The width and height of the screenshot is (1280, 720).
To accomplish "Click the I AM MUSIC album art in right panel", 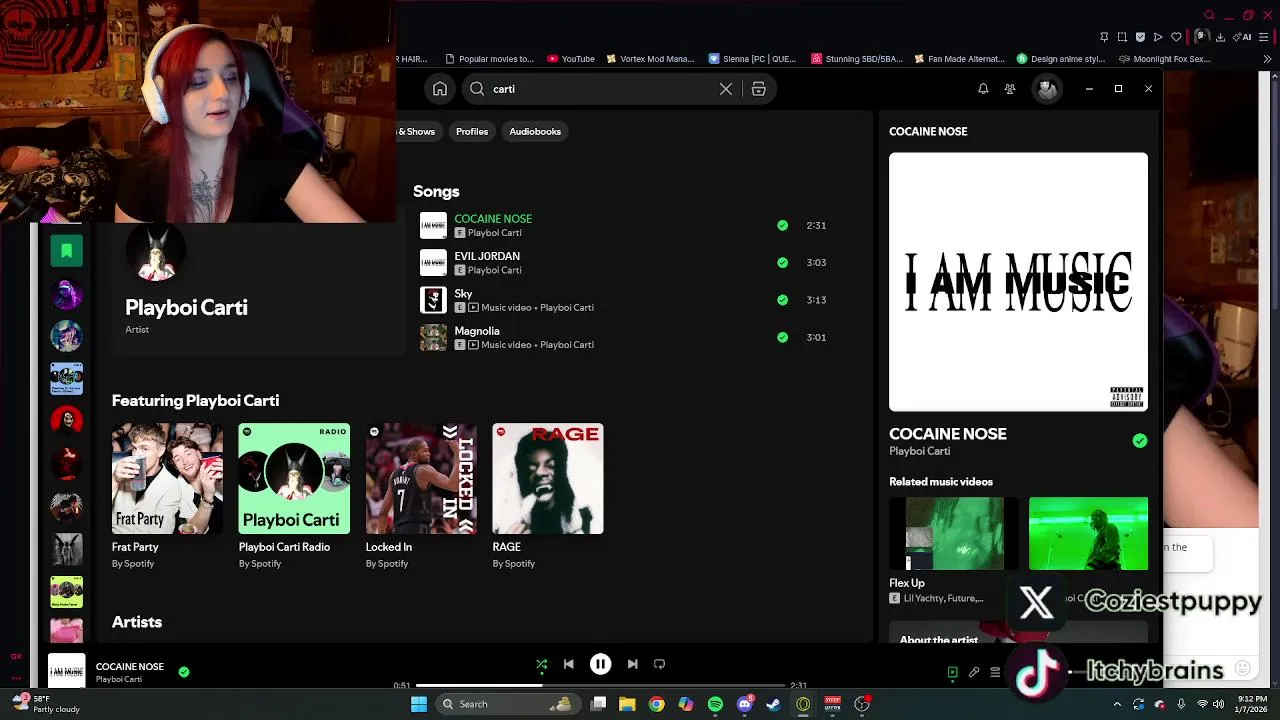I will click(x=1018, y=282).
